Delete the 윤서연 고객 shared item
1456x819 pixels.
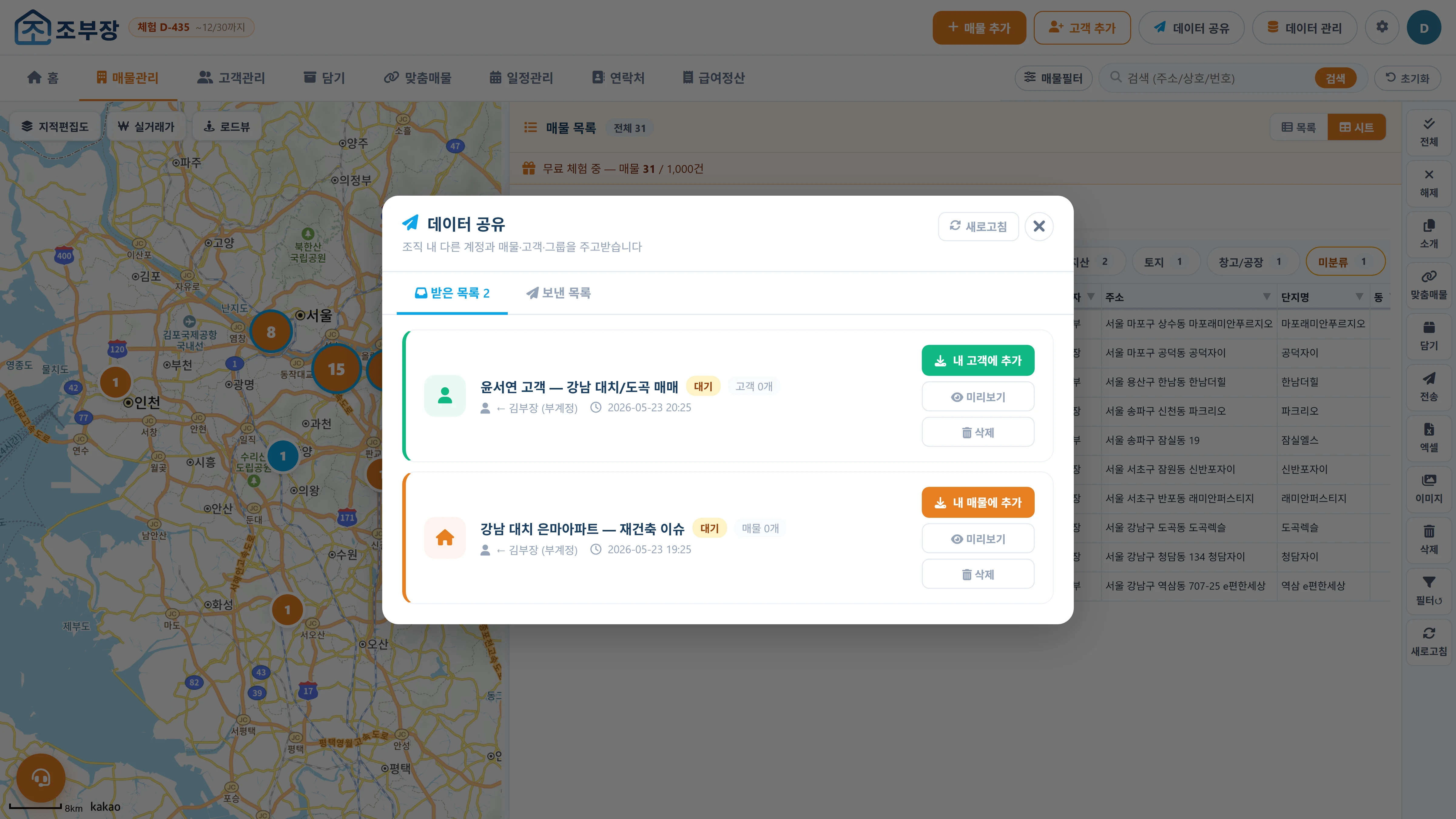pos(978,432)
